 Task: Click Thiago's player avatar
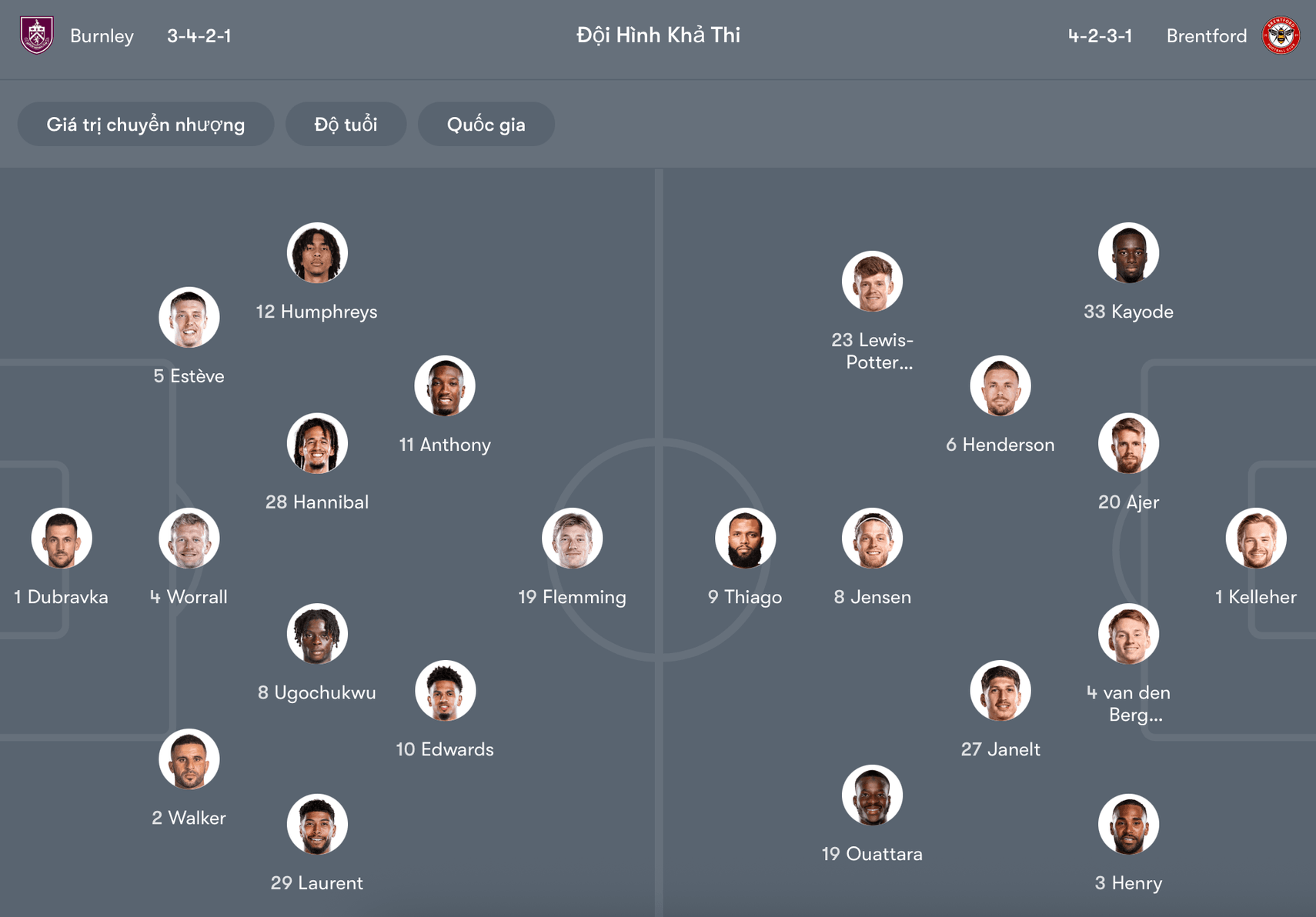pos(744,538)
